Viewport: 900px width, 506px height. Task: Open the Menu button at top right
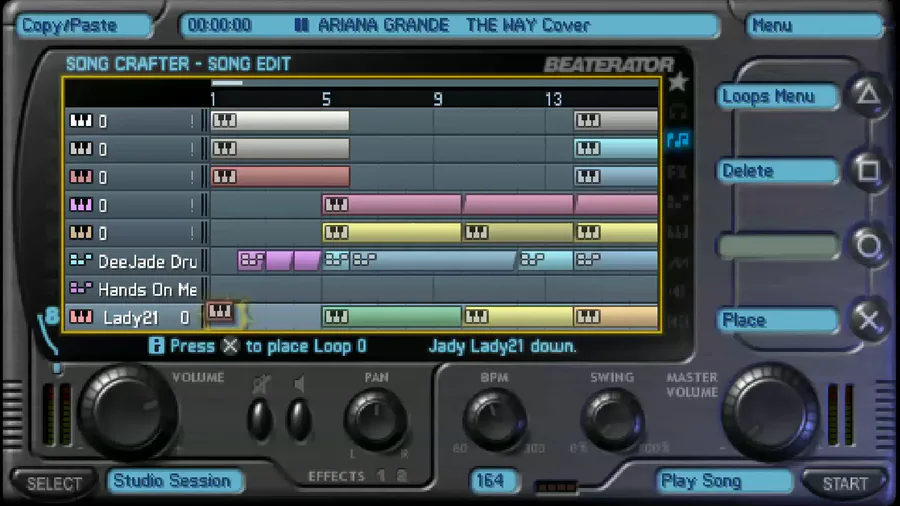click(814, 26)
